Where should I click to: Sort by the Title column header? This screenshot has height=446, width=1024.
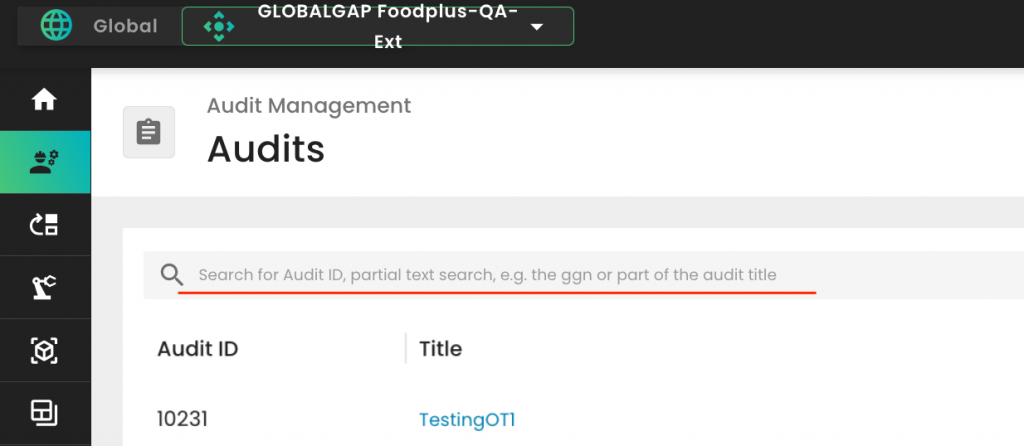click(440, 349)
